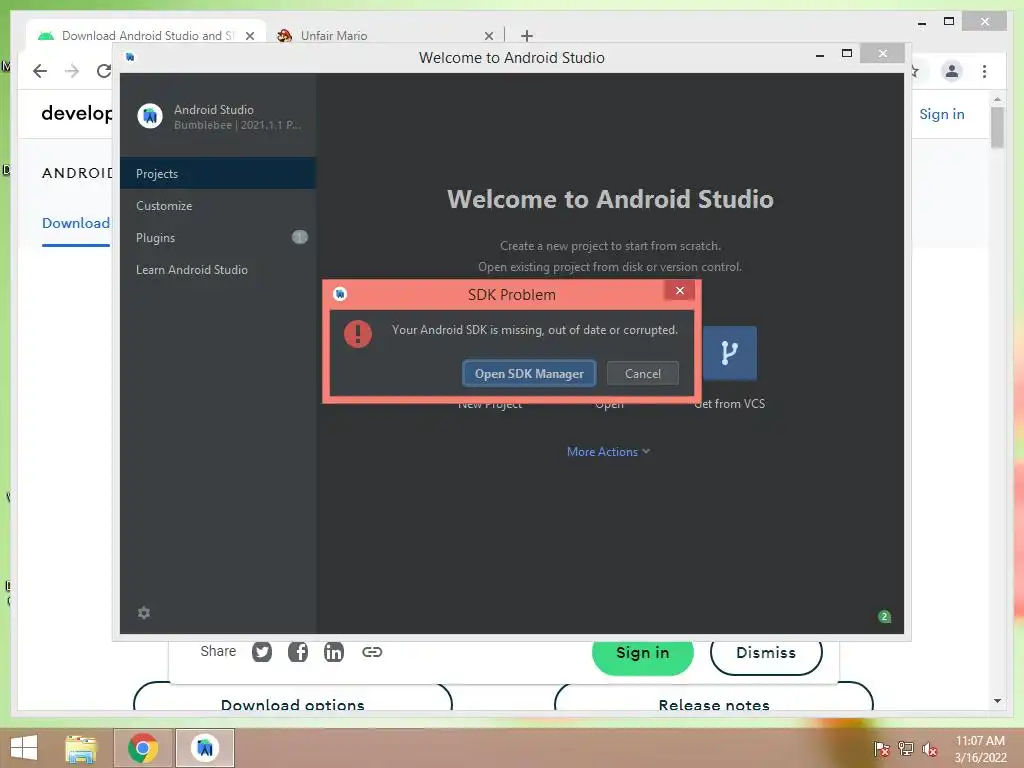Click Get from VCS branch icon

coord(729,353)
